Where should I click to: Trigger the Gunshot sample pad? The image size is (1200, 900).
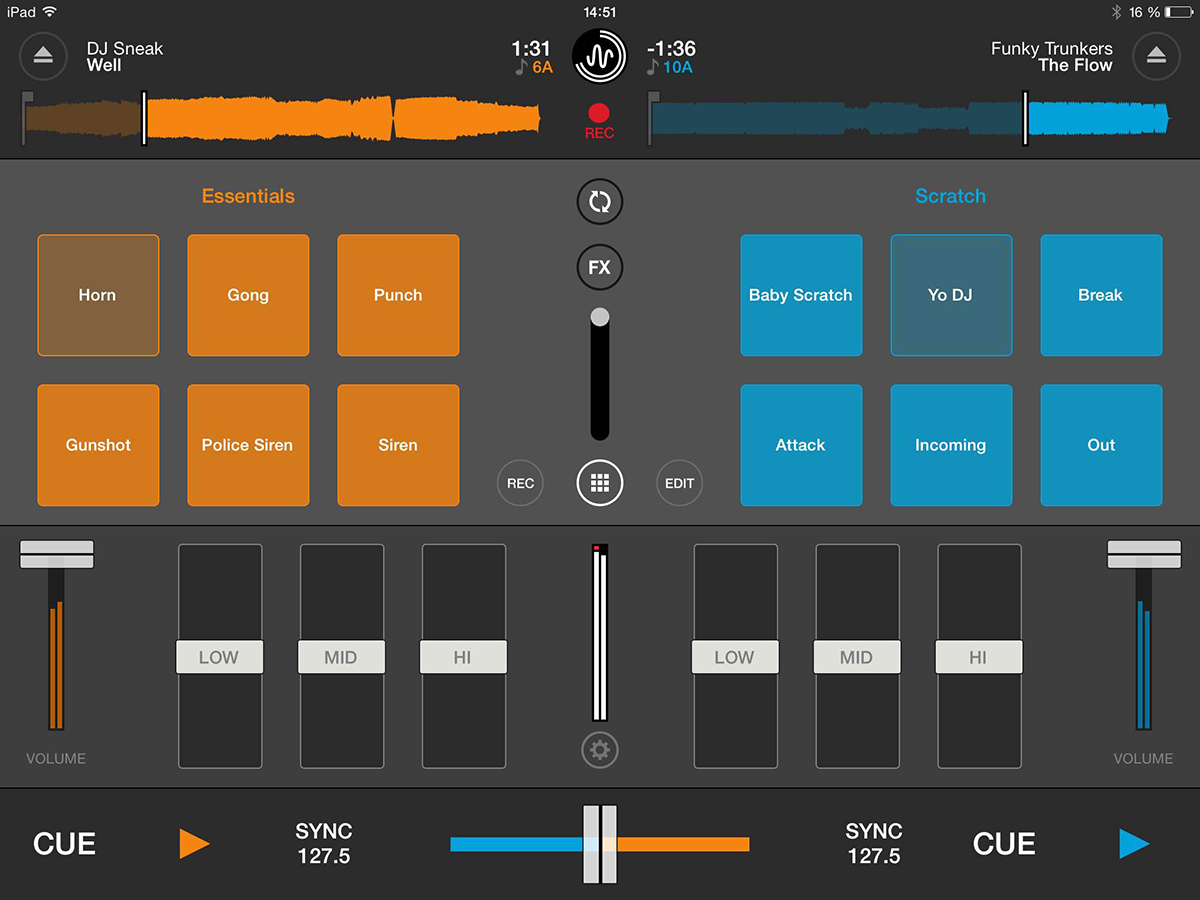click(x=98, y=445)
